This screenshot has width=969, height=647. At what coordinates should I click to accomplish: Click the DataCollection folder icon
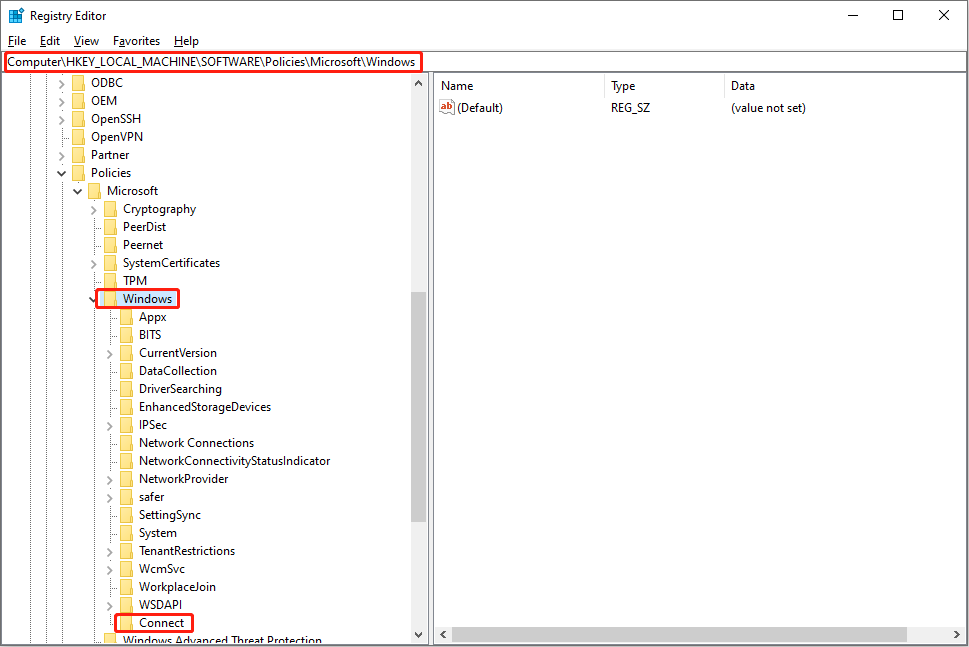[127, 371]
